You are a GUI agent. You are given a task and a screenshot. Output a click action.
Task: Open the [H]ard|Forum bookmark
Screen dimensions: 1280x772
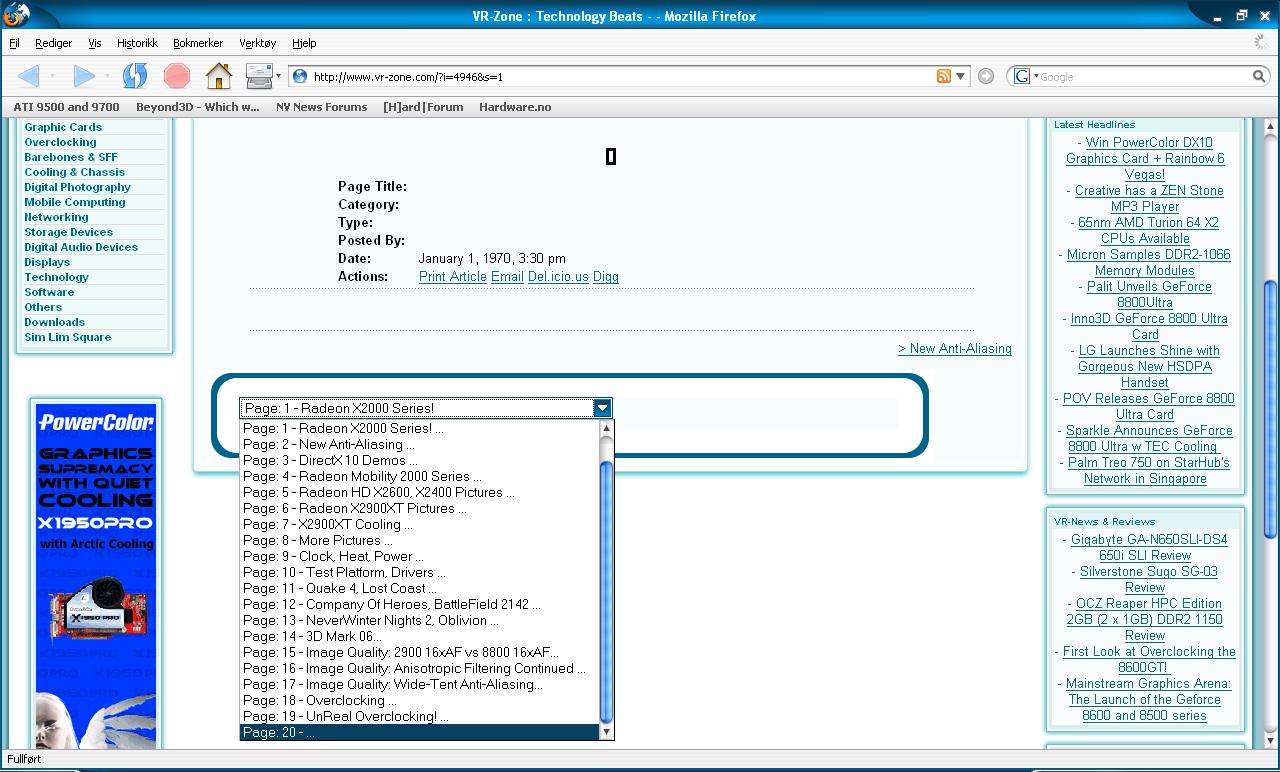pyautogui.click(x=423, y=107)
